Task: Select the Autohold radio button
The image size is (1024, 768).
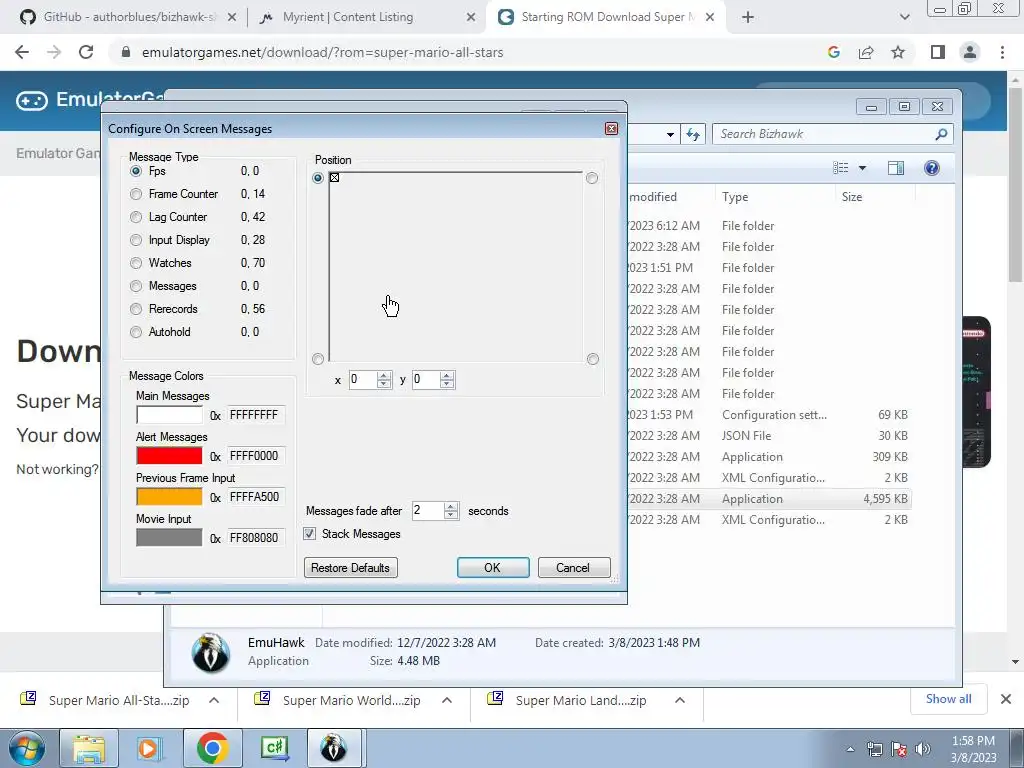Action: (x=136, y=332)
